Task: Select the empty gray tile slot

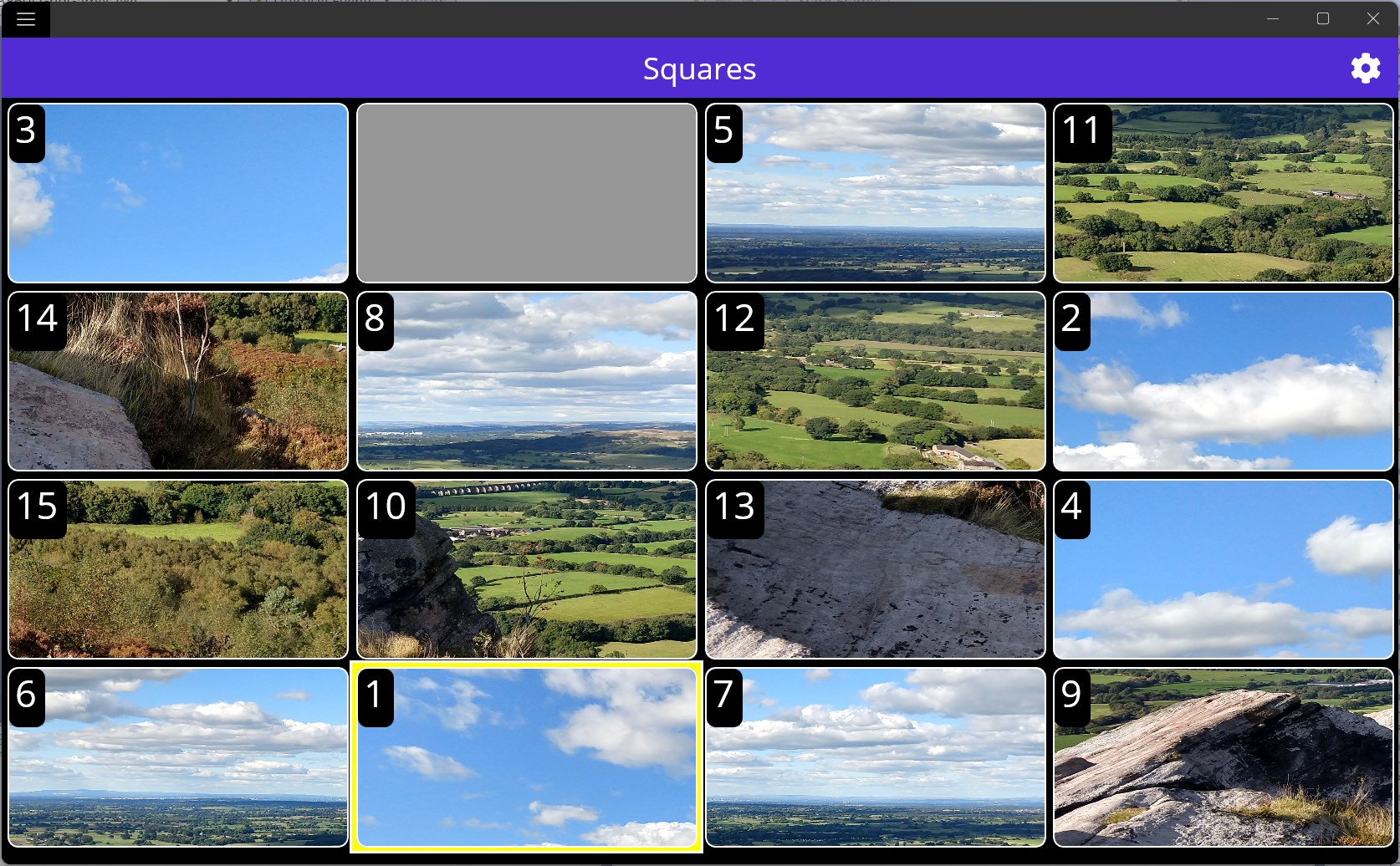Action: tap(527, 193)
